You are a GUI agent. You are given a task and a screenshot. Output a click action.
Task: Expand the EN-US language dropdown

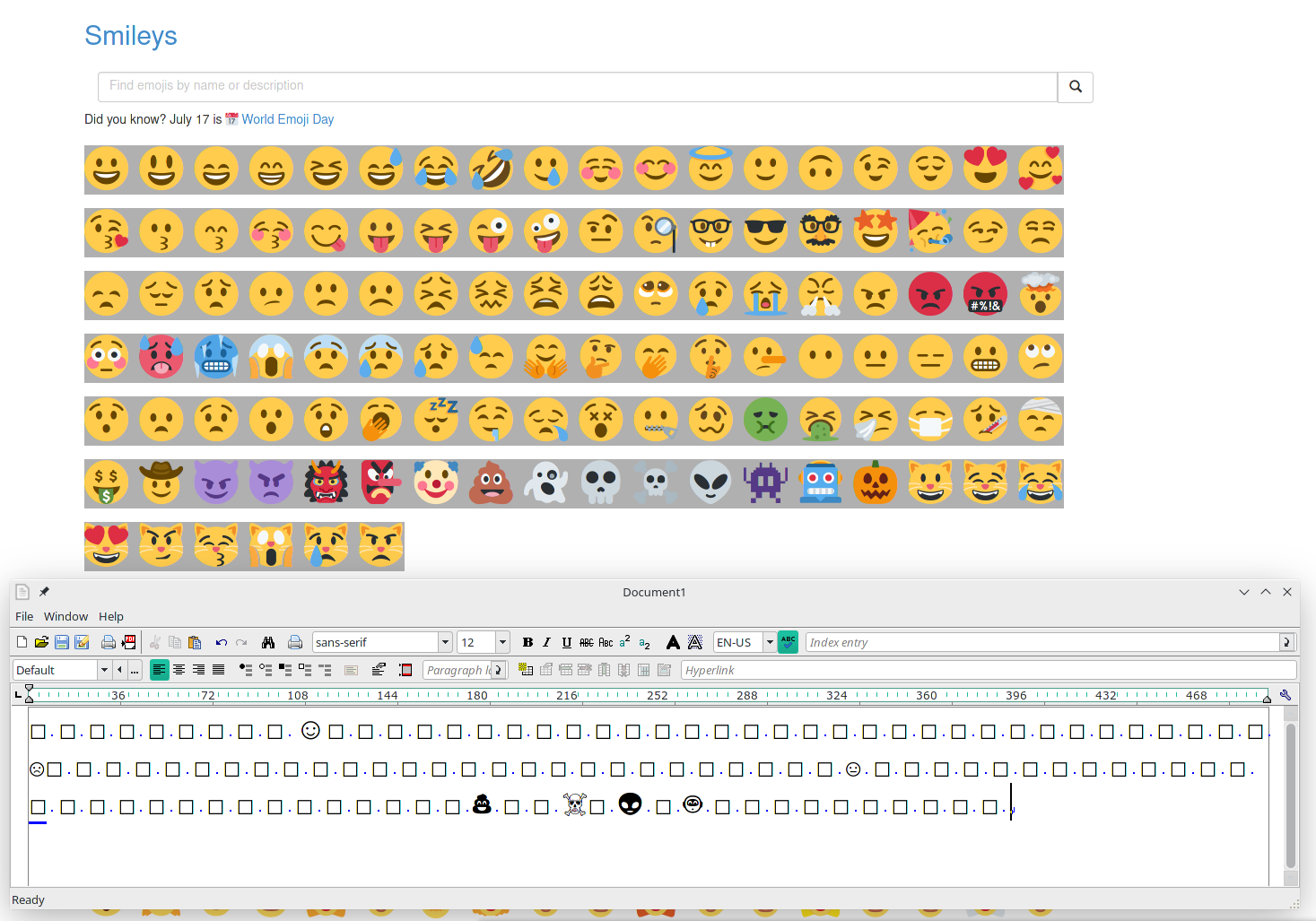coord(769,642)
